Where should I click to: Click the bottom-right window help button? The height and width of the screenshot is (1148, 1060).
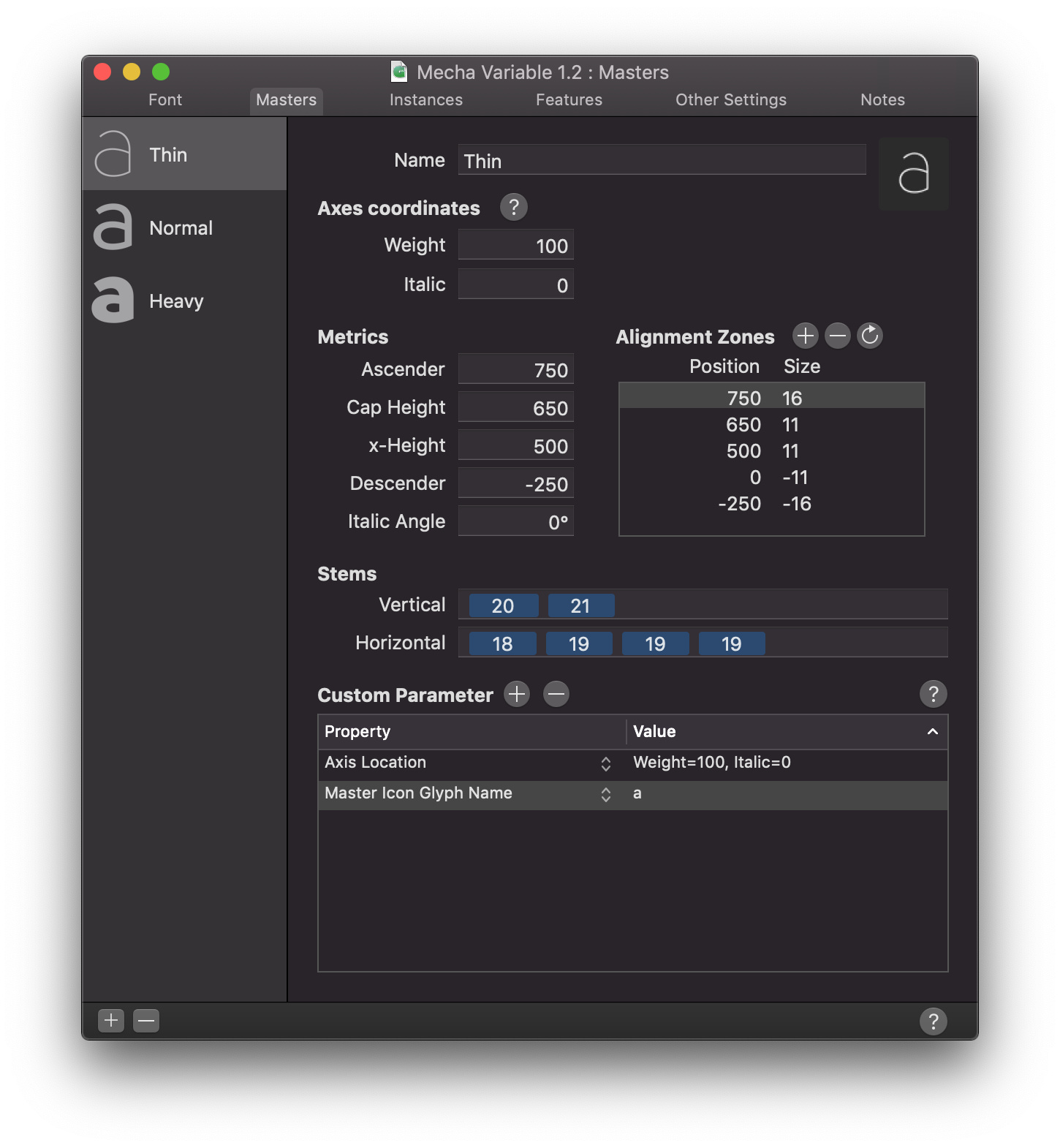tap(933, 1021)
